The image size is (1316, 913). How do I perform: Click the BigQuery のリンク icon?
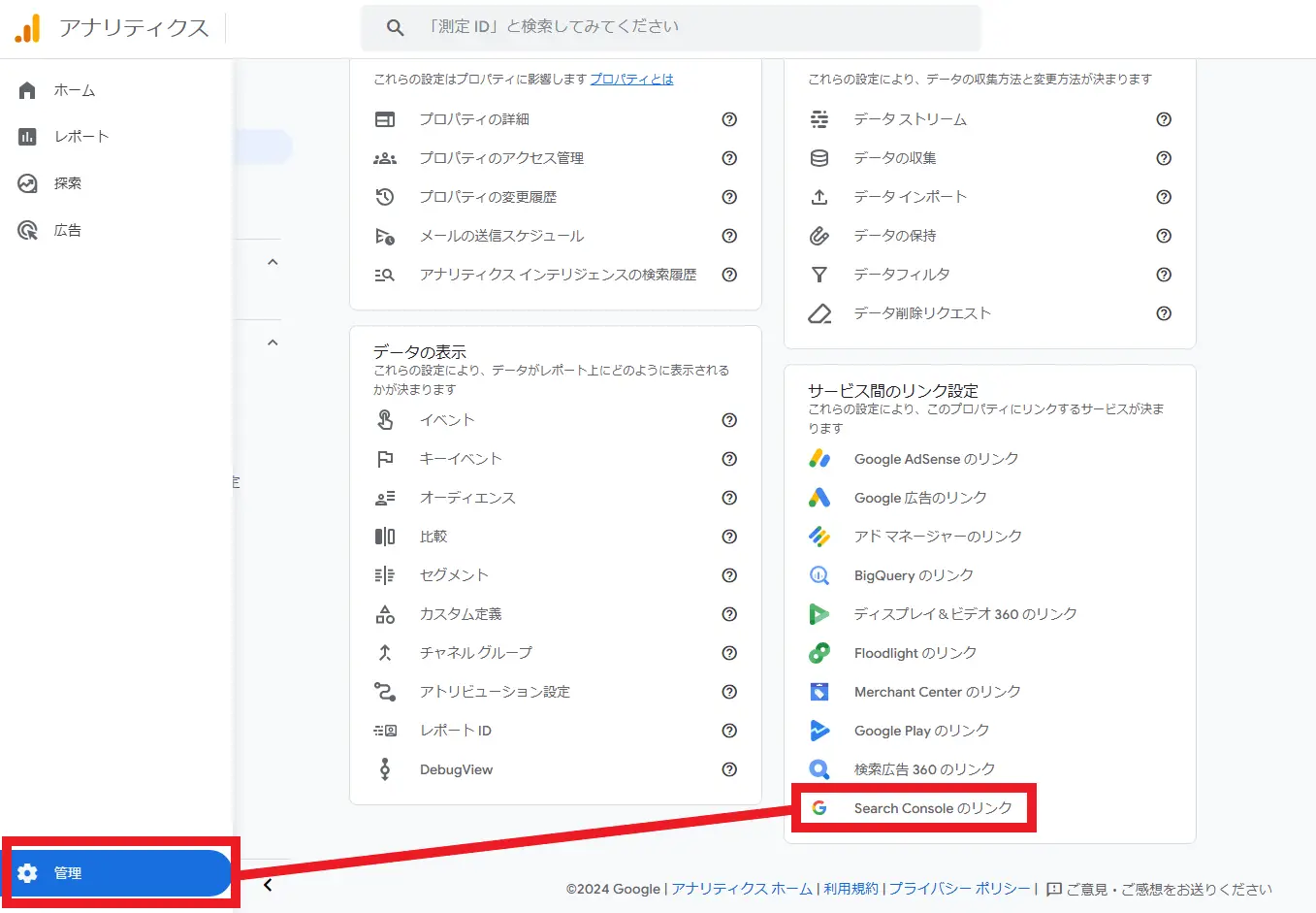[819, 575]
